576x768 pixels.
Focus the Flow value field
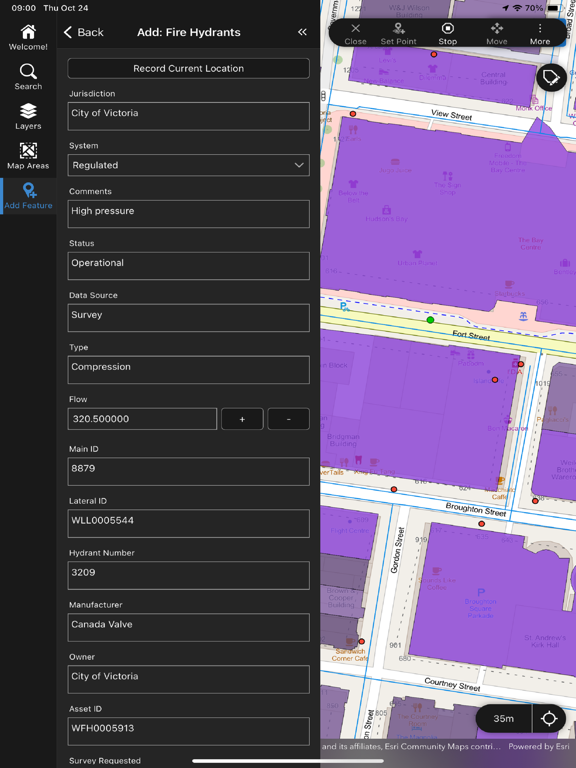142,419
